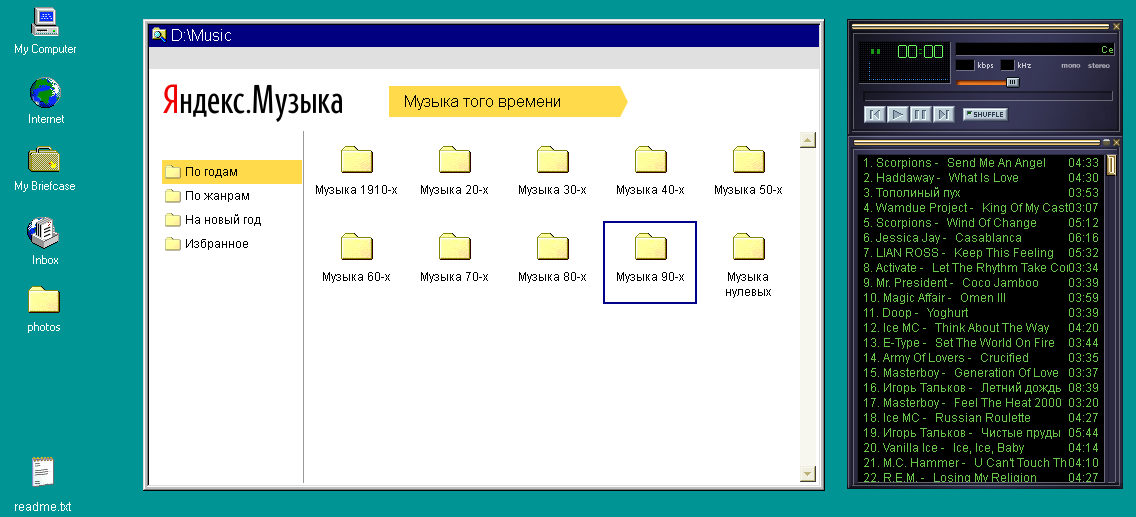
Task: Click the D:\Music title bar icon
Action: click(159, 34)
